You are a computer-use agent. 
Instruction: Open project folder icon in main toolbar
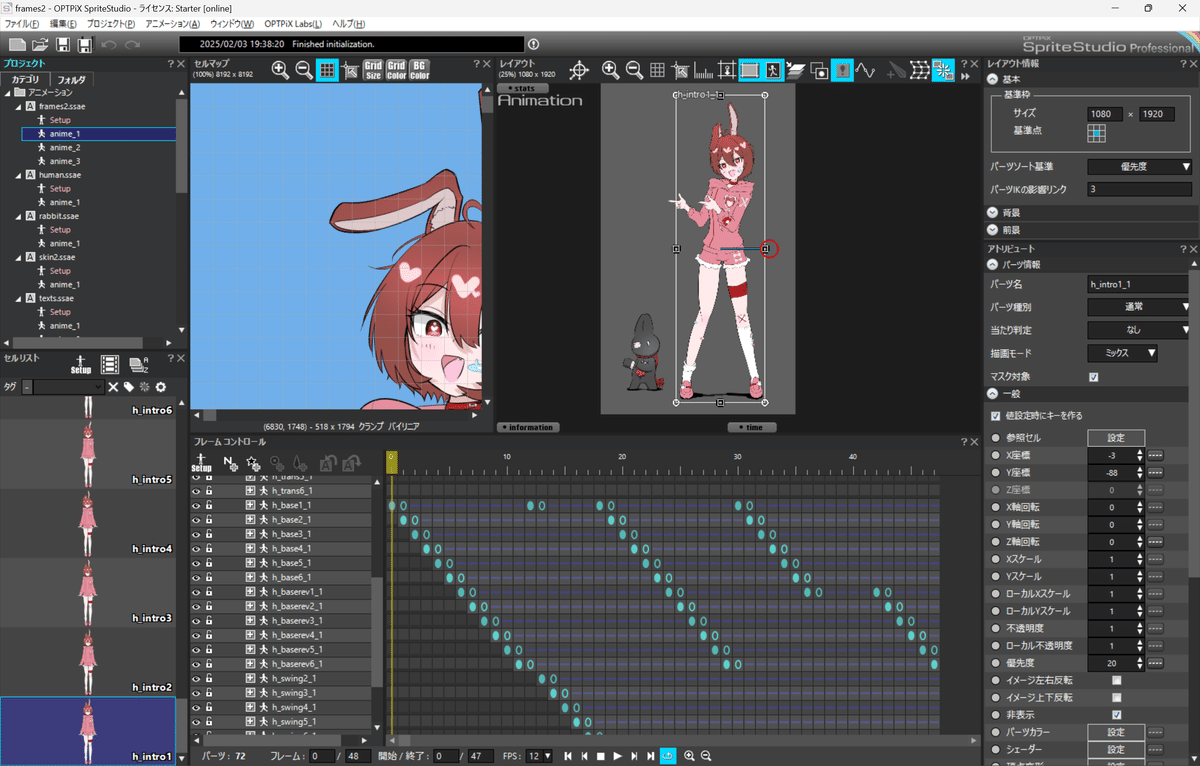click(x=40, y=45)
